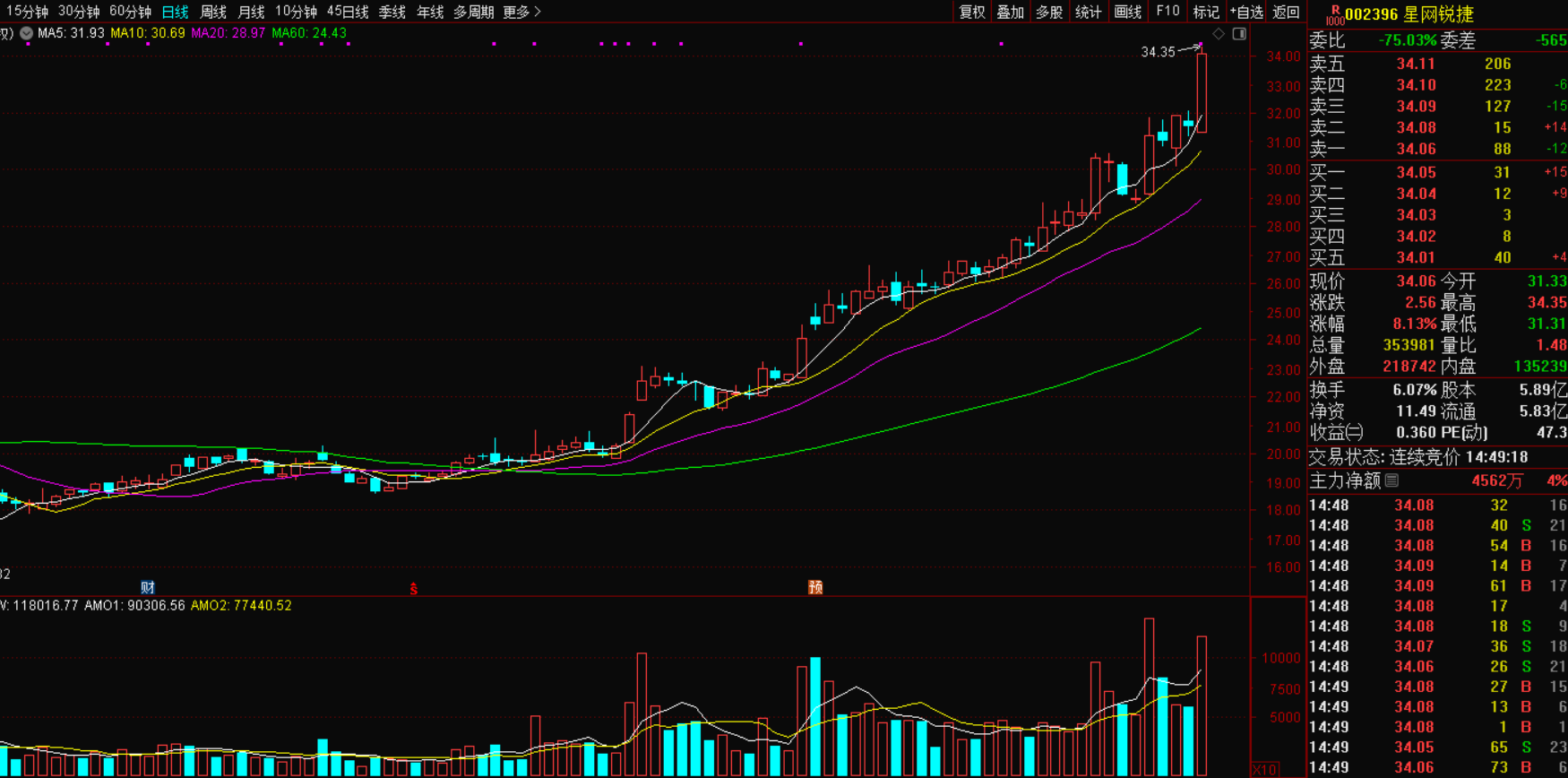The height and width of the screenshot is (778, 1568).
Task: Click the MA60: 24.43 label
Action: [308, 33]
